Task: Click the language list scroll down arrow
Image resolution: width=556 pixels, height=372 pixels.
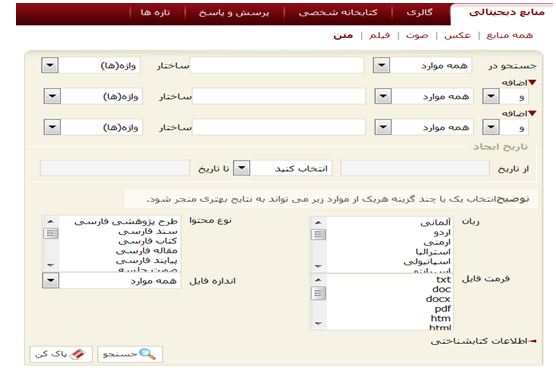Action: (318, 266)
